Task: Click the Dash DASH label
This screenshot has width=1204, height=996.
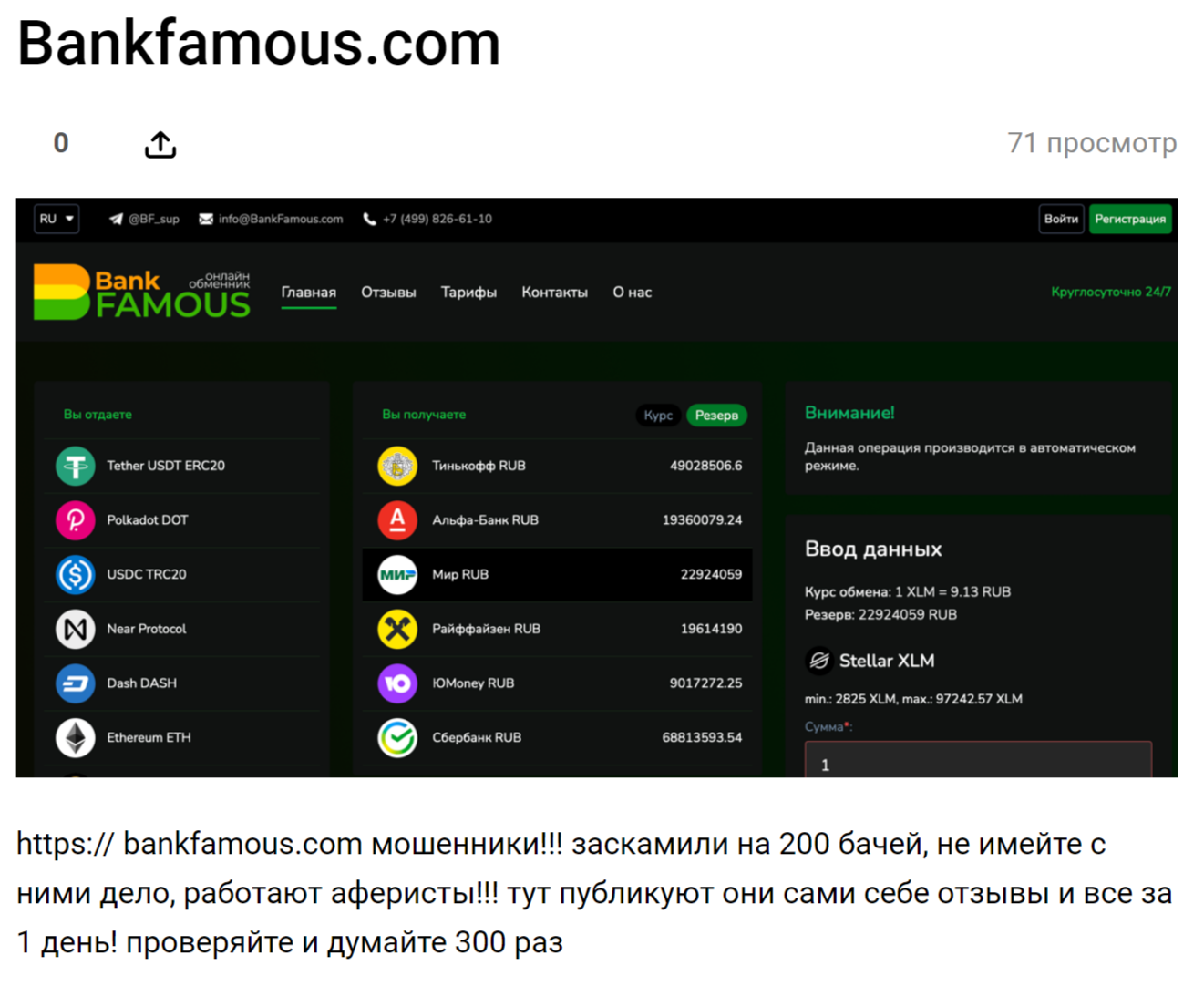Action: (142, 683)
